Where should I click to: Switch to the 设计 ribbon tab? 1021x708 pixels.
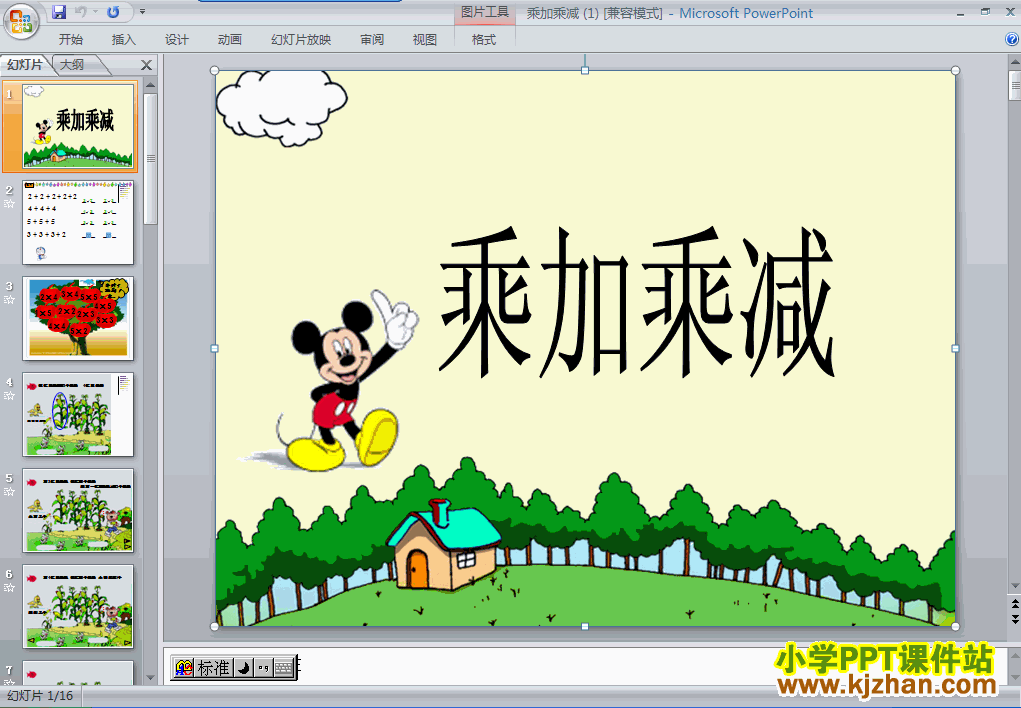(176, 40)
